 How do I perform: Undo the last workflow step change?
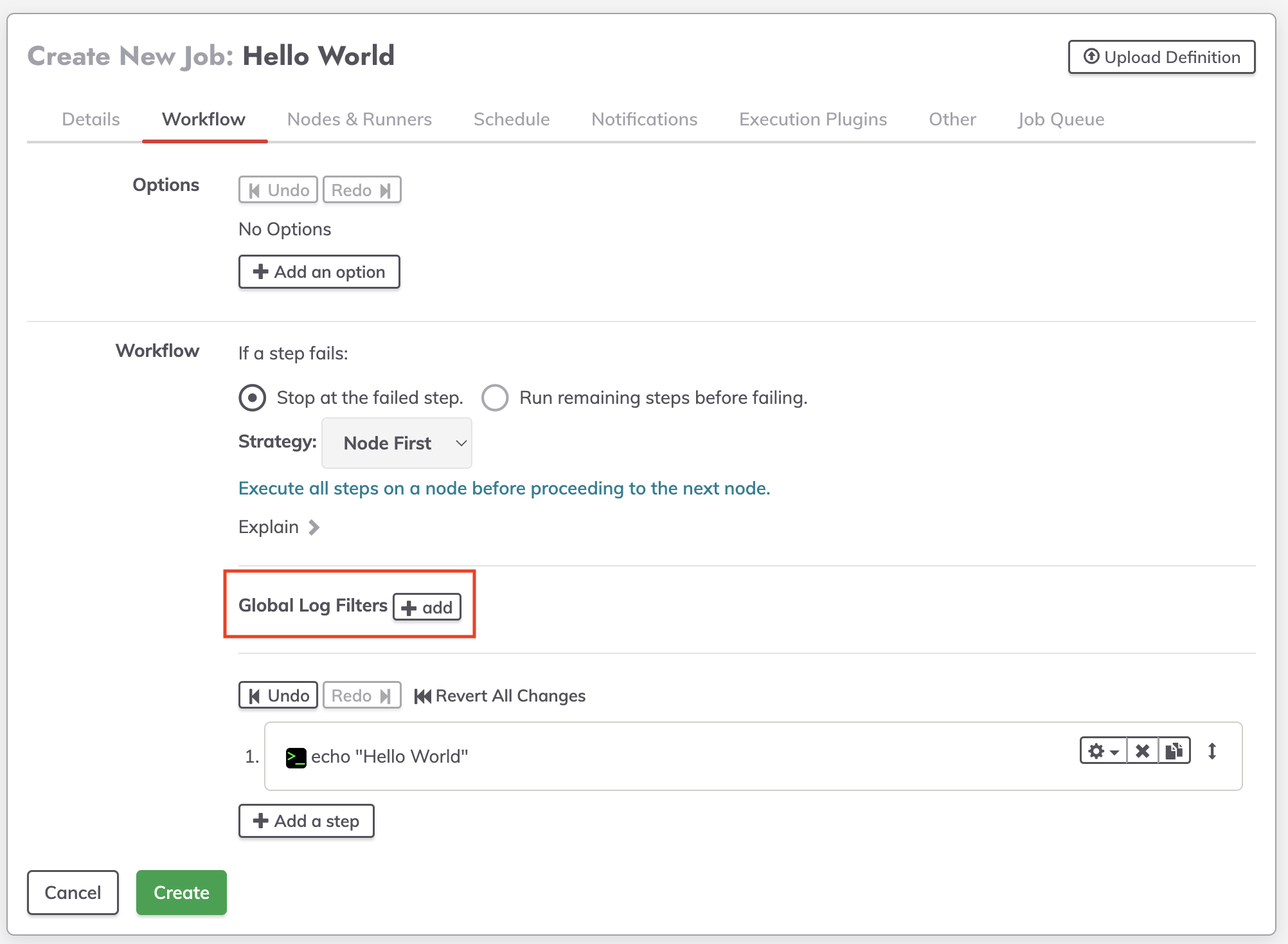[x=278, y=696]
